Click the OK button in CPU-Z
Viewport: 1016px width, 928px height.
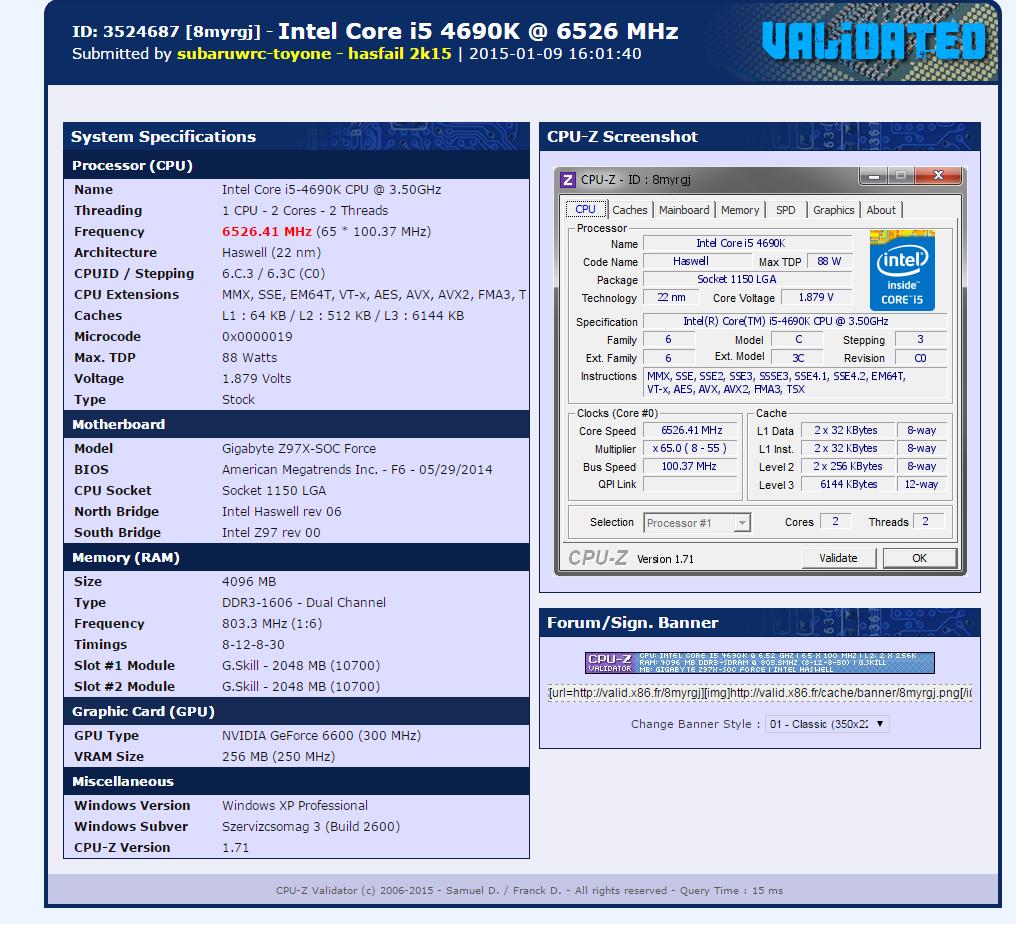click(919, 558)
